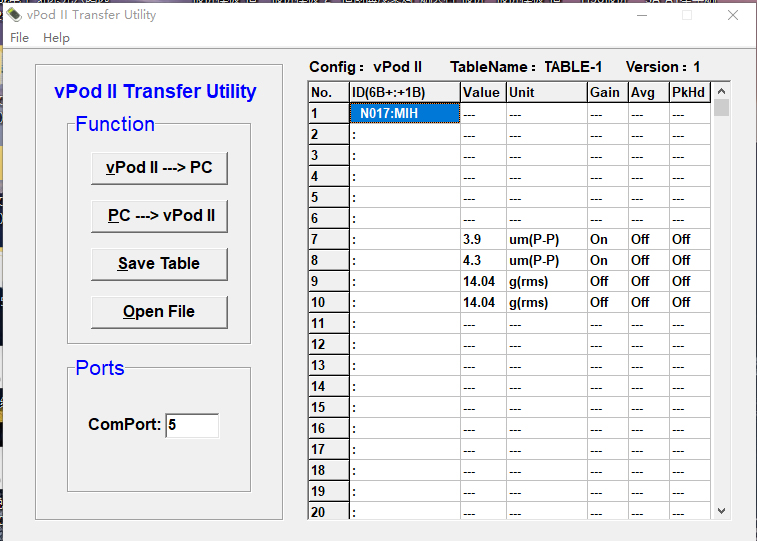
Task: Click the Open File button
Action: (159, 312)
